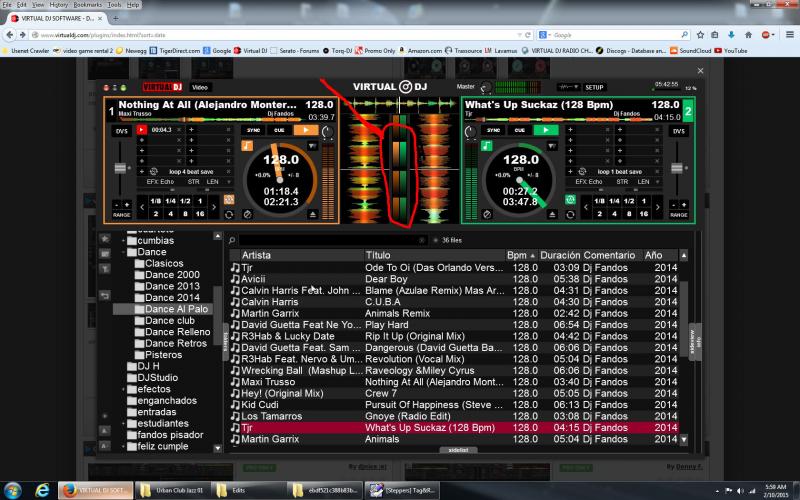Image resolution: width=800 pixels, height=500 pixels.
Task: Delete the 00:04.3 hot cue with its X
Action: [179, 130]
